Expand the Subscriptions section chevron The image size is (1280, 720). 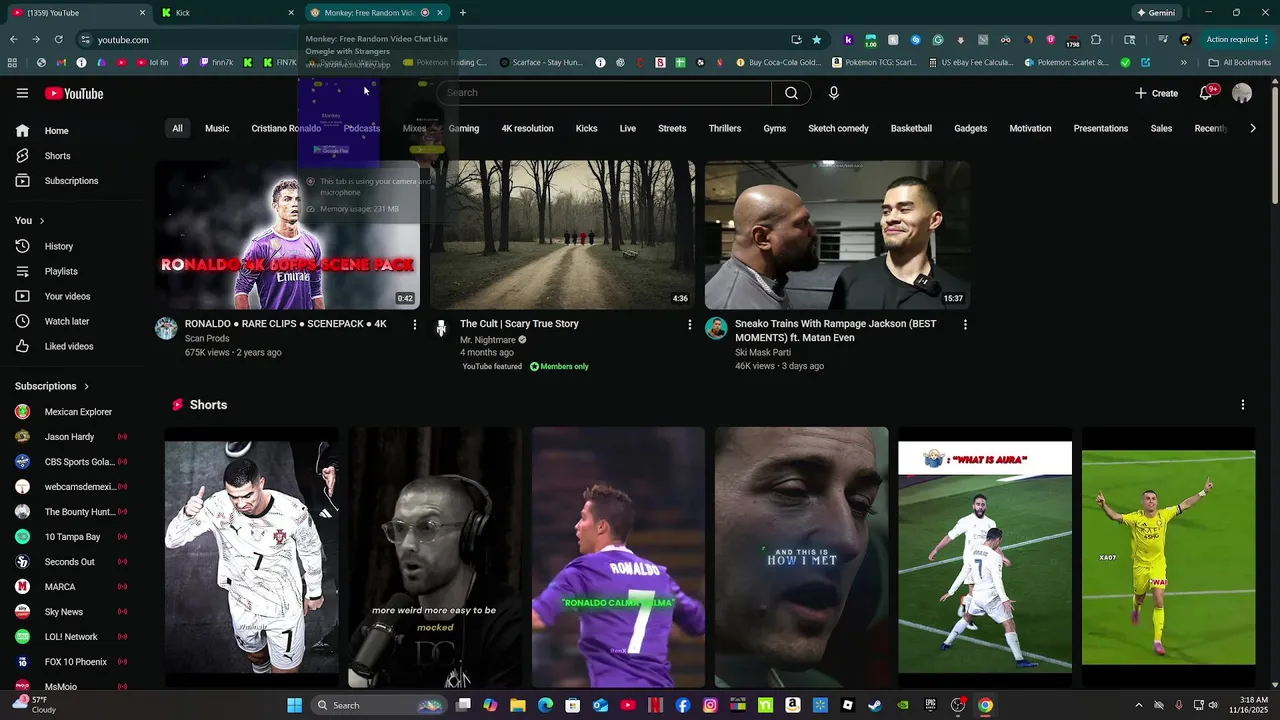(86, 386)
